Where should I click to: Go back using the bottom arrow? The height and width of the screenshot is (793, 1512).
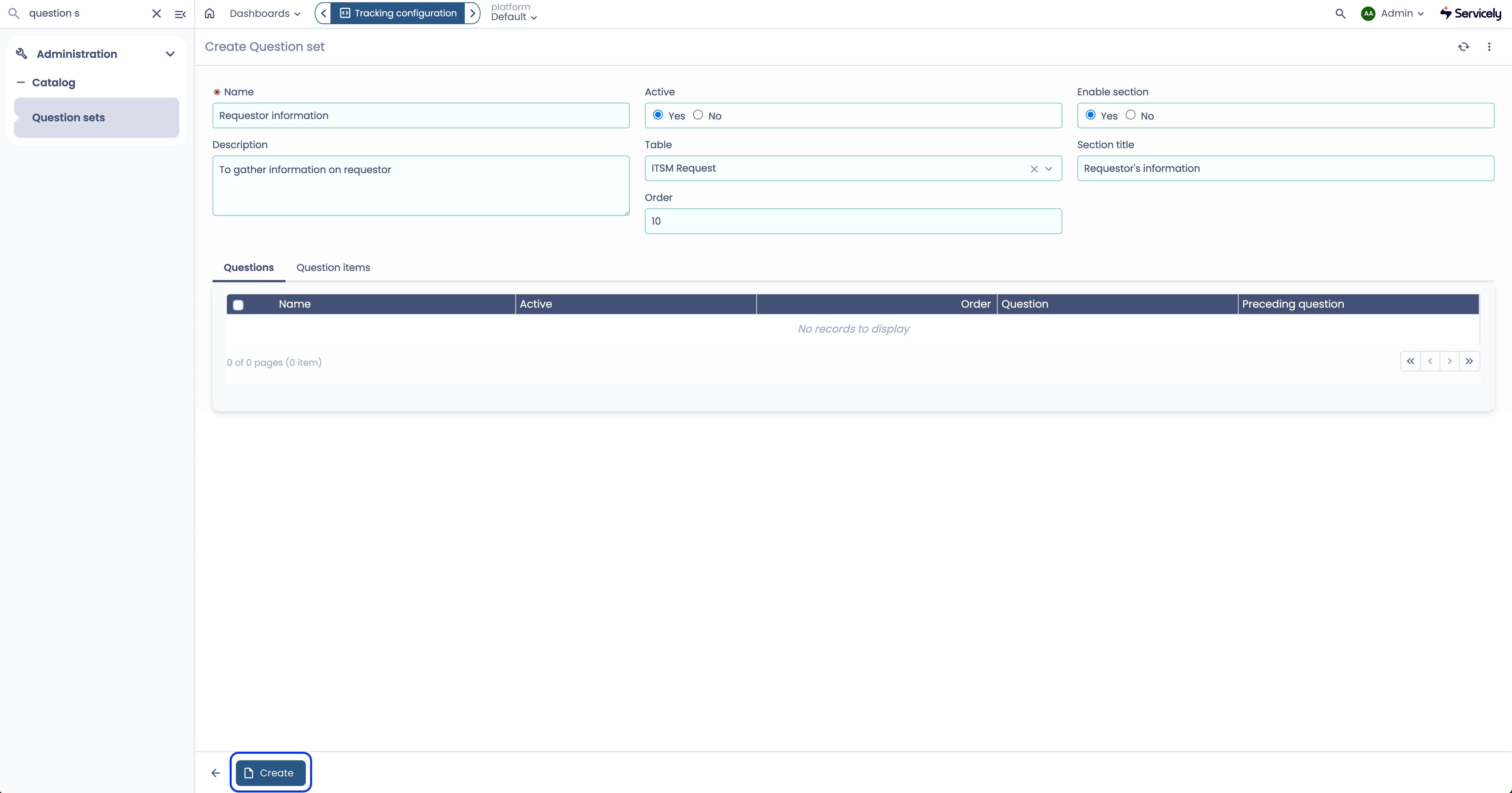pos(216,773)
